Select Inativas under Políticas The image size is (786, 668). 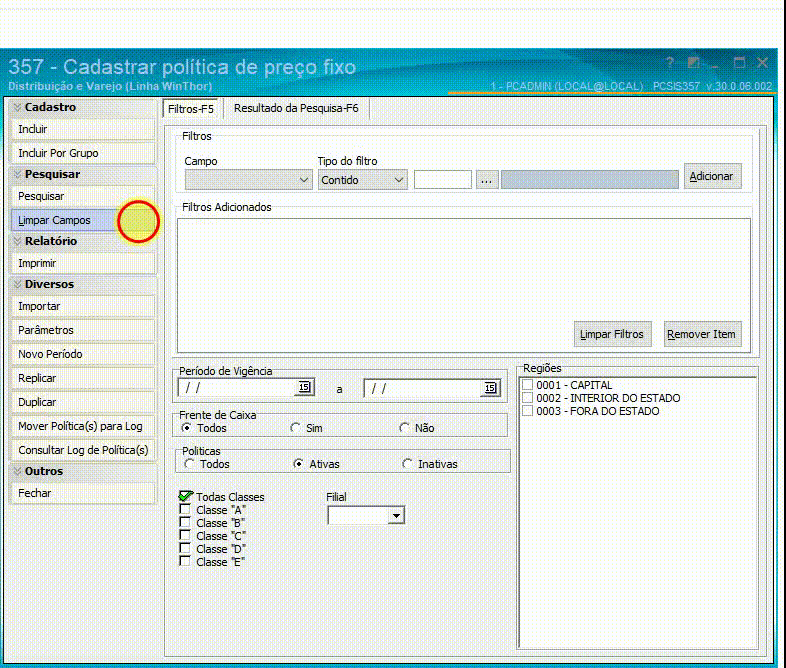(x=408, y=464)
